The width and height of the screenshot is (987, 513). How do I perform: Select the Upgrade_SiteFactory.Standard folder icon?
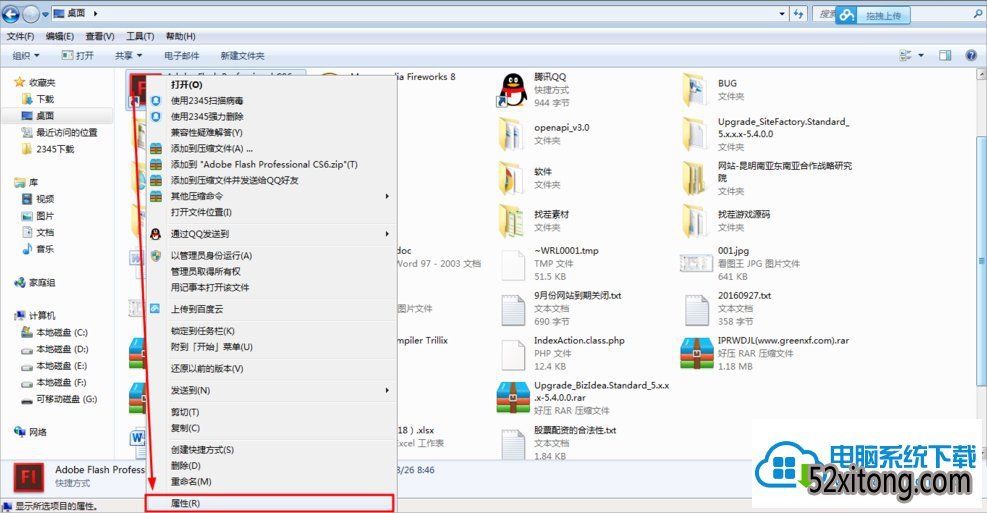694,134
